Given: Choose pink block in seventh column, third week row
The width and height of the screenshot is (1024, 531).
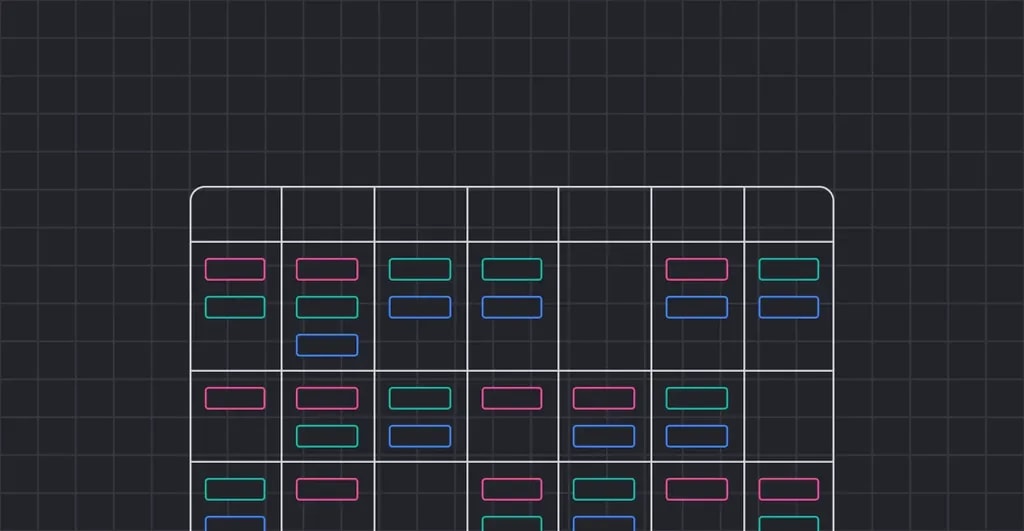Looking at the screenshot, I should 789,489.
